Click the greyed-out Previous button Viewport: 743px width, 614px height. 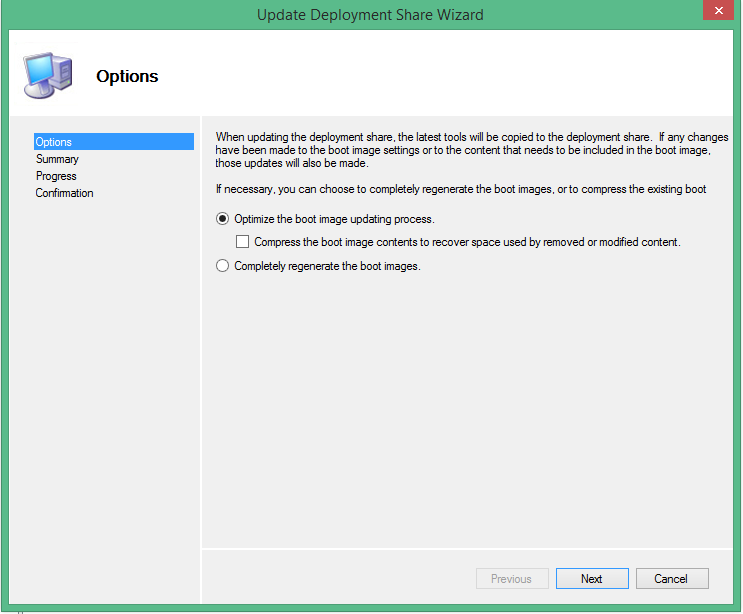[x=511, y=579]
